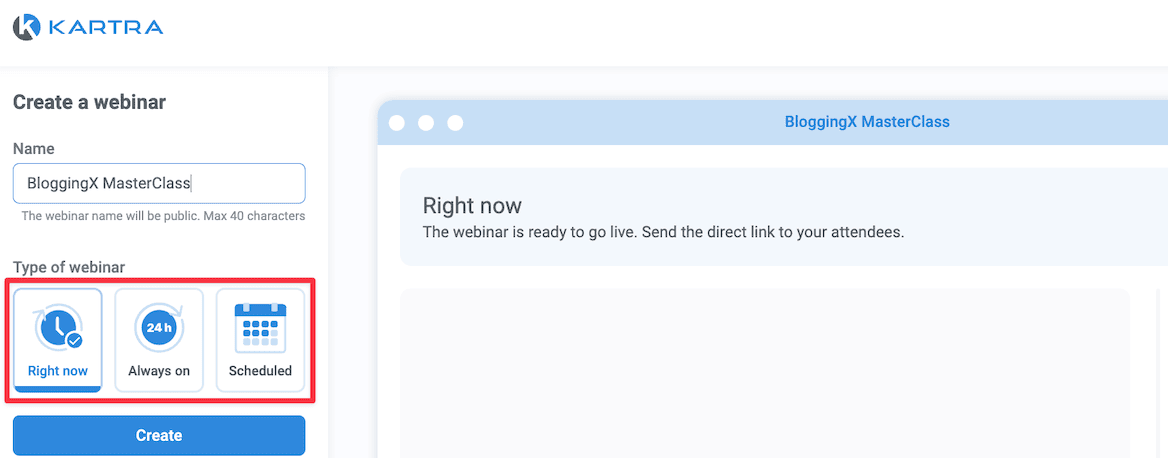The image size is (1168, 458).
Task: Select the calendar icon for Scheduled
Action: click(260, 327)
